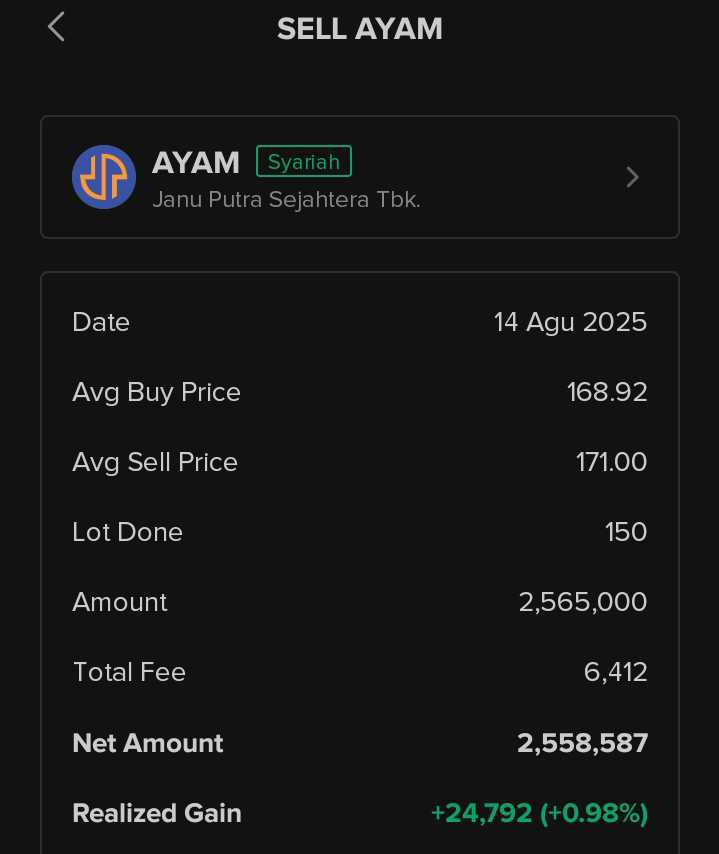Tap the Lot Done value 150

[626, 532]
